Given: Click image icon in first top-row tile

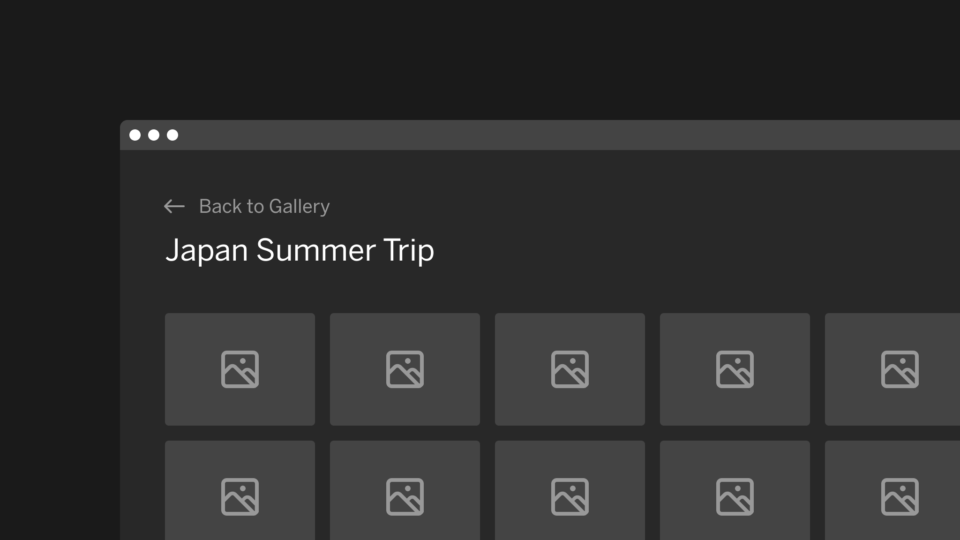Looking at the screenshot, I should tap(240, 369).
